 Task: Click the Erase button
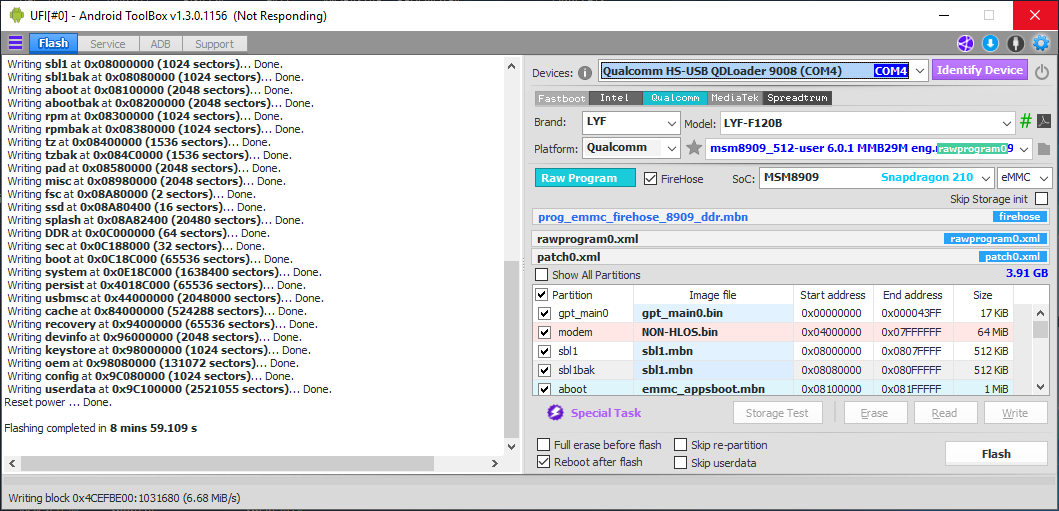click(874, 413)
